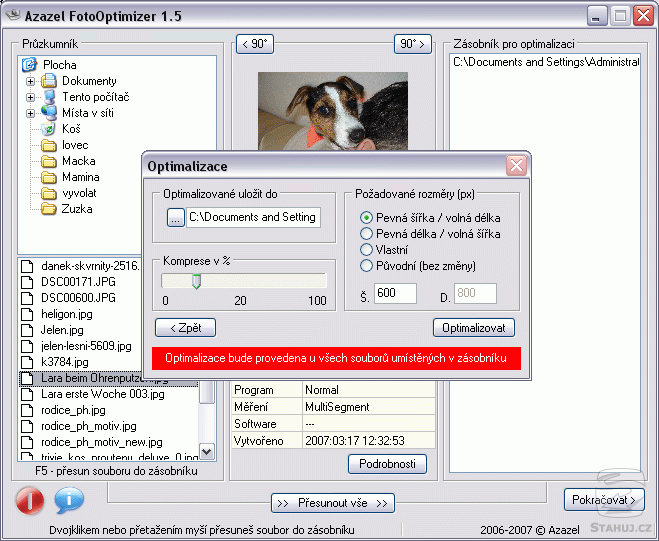
Task: Click file icon next to heligon.jpg
Action: [27, 314]
